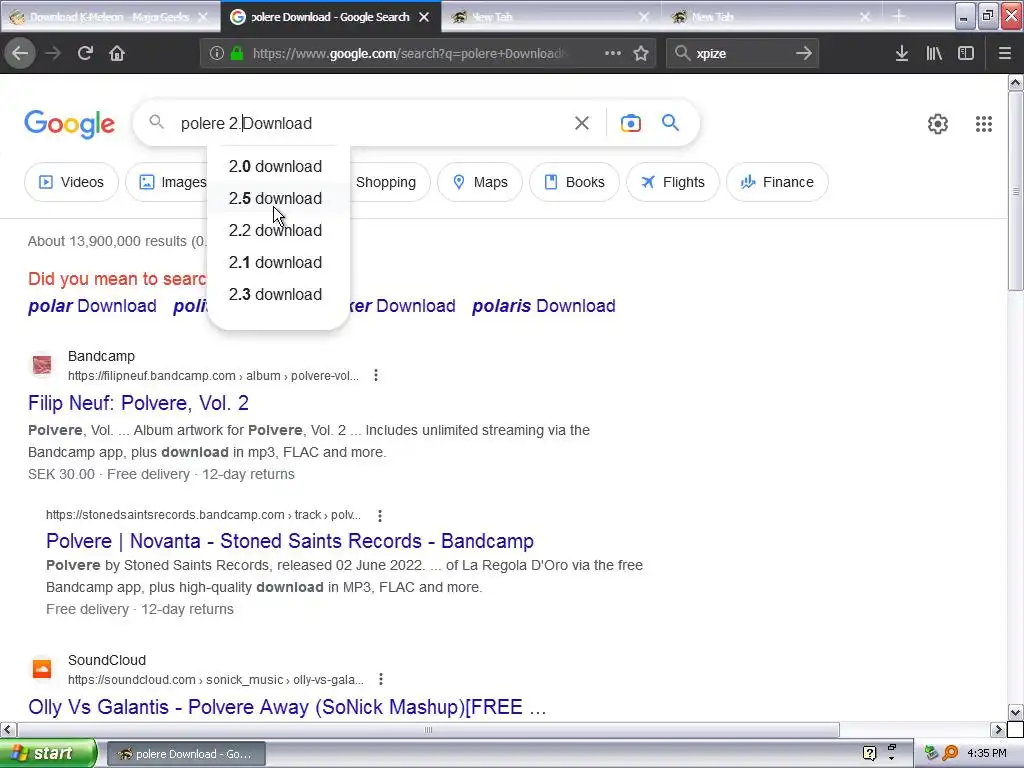Open options for Stoned Saints result

coord(379,515)
